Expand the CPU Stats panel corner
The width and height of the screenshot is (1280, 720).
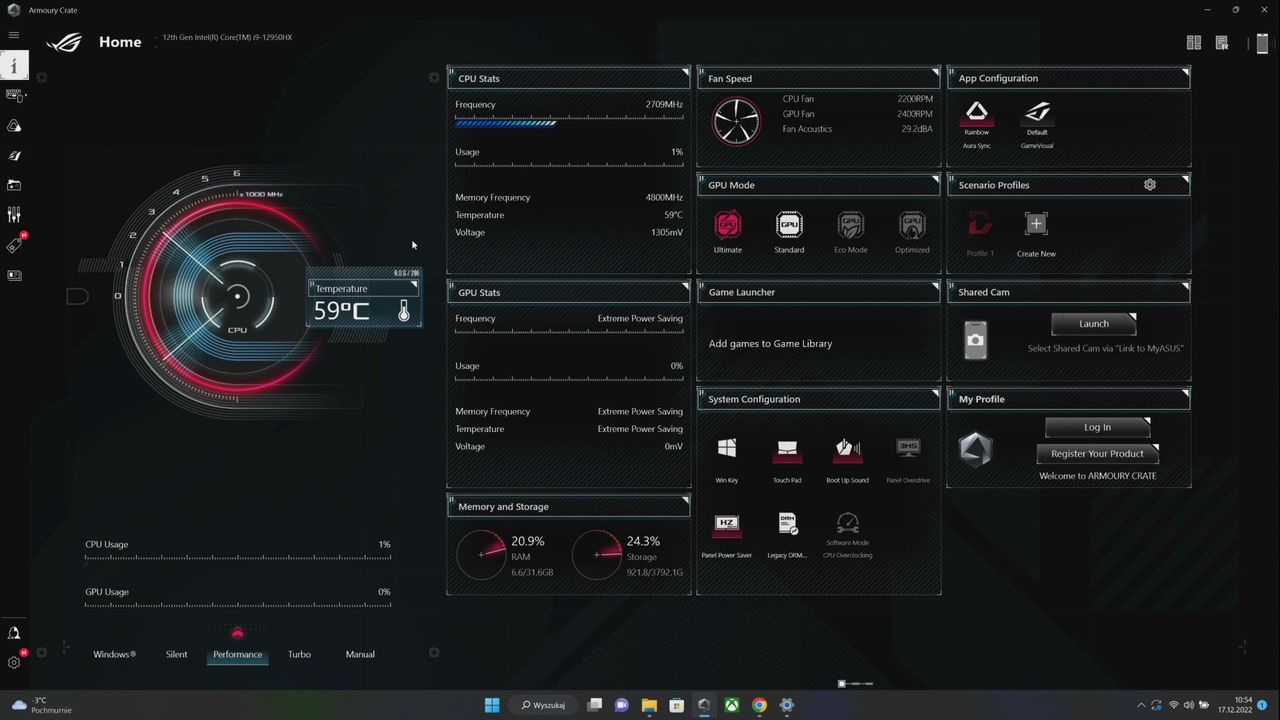pyautogui.click(x=685, y=73)
